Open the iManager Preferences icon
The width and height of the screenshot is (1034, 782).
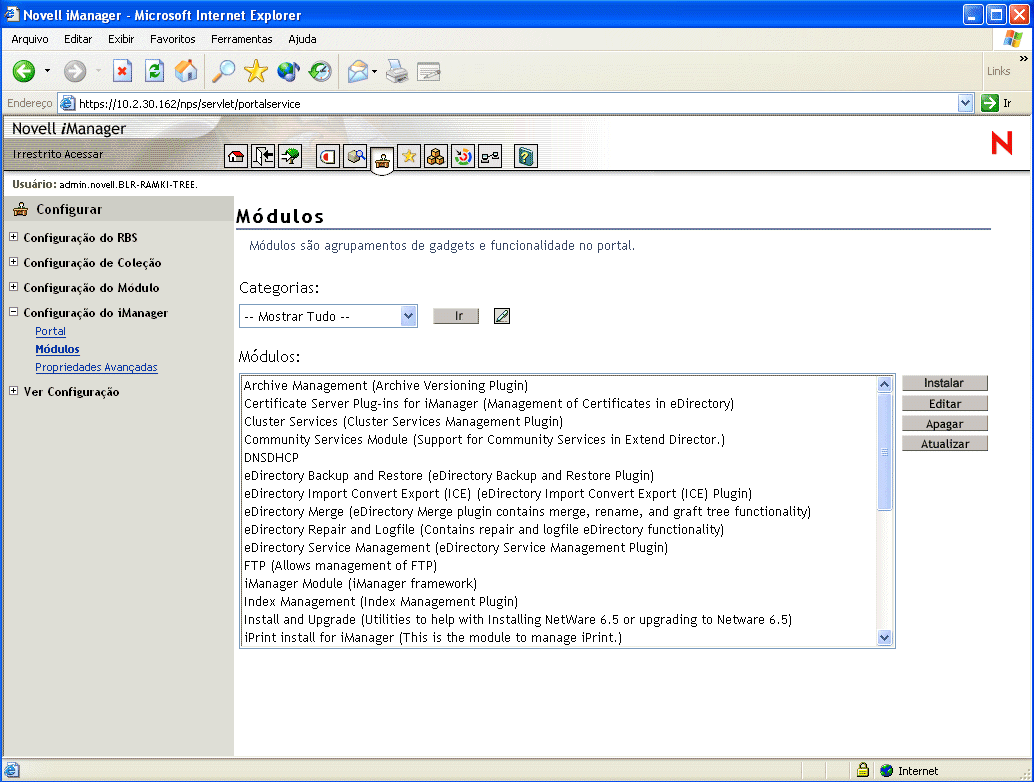point(461,156)
